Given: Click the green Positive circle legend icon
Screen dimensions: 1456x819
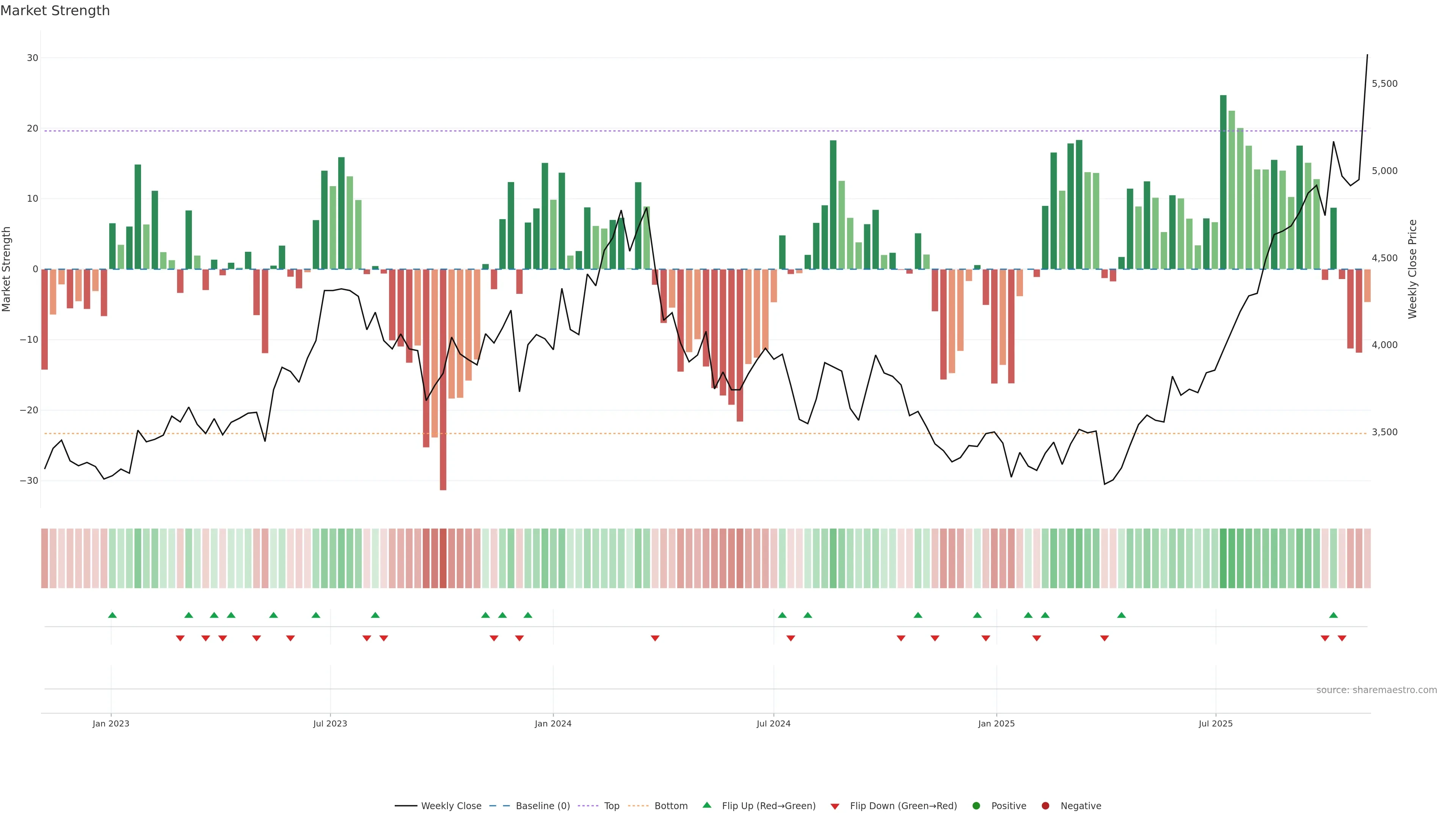Looking at the screenshot, I should 976,806.
